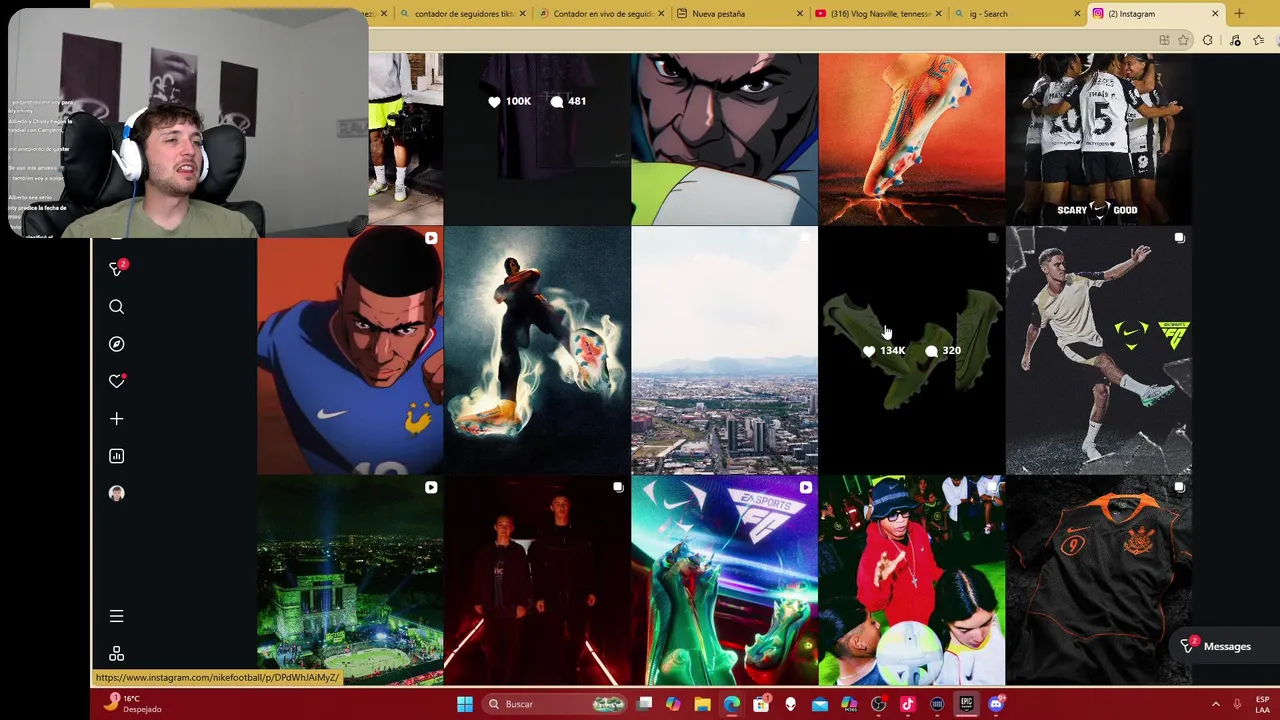Open Alienware app from the taskbar

pos(790,704)
